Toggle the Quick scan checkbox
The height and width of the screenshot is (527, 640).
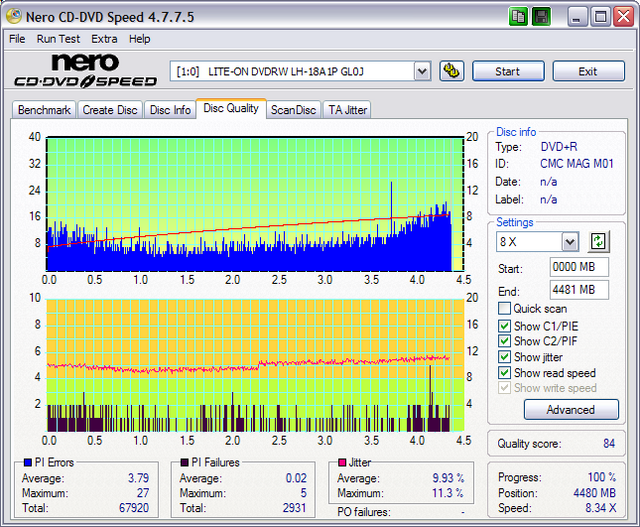pyautogui.click(x=504, y=308)
